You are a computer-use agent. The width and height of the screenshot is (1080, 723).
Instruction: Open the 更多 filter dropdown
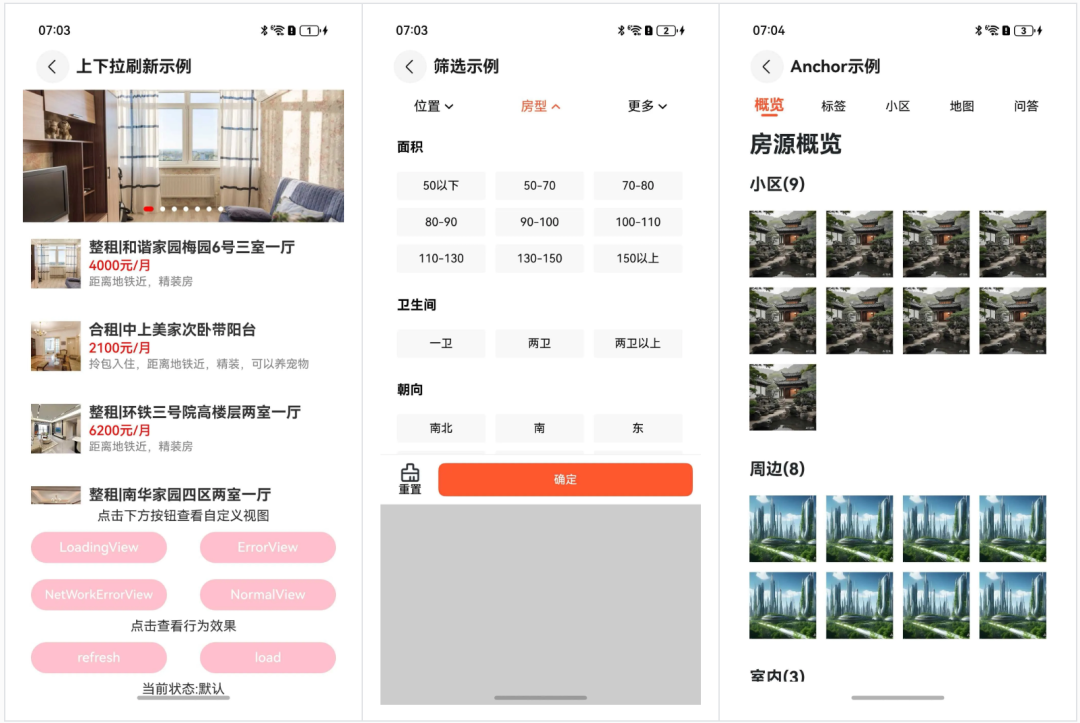coord(647,106)
